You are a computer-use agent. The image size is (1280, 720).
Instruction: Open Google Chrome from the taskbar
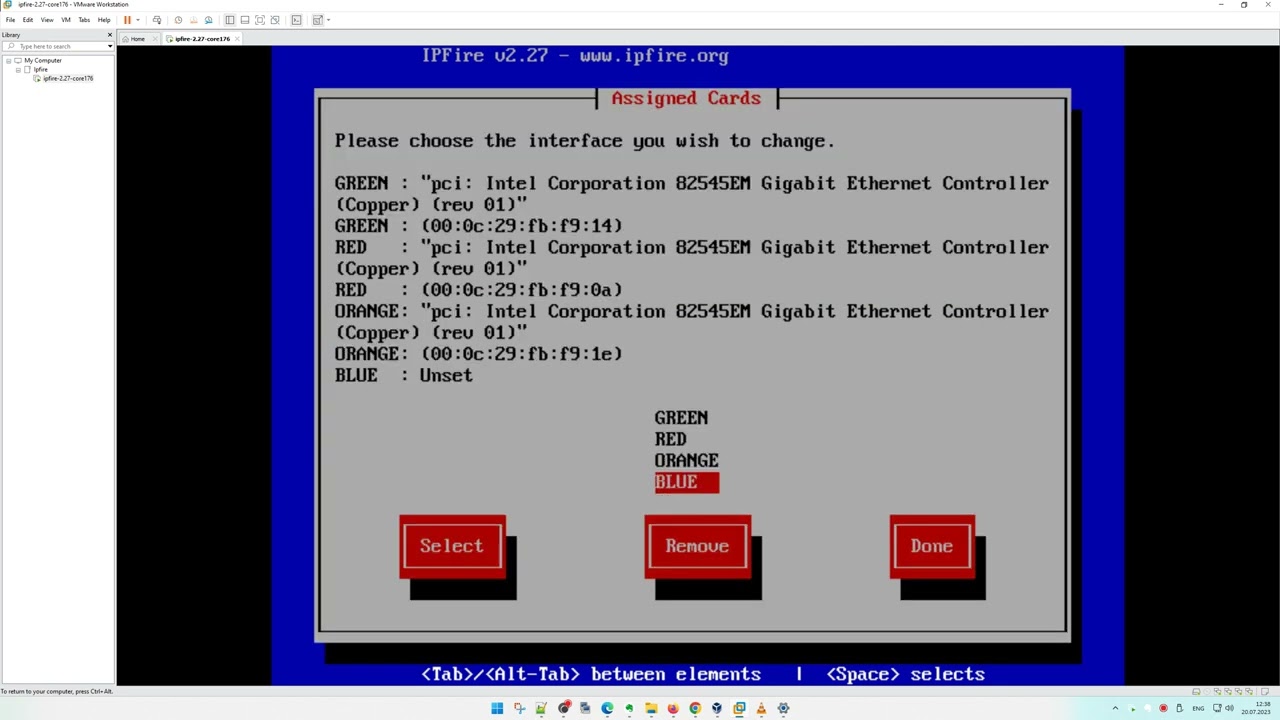695,708
